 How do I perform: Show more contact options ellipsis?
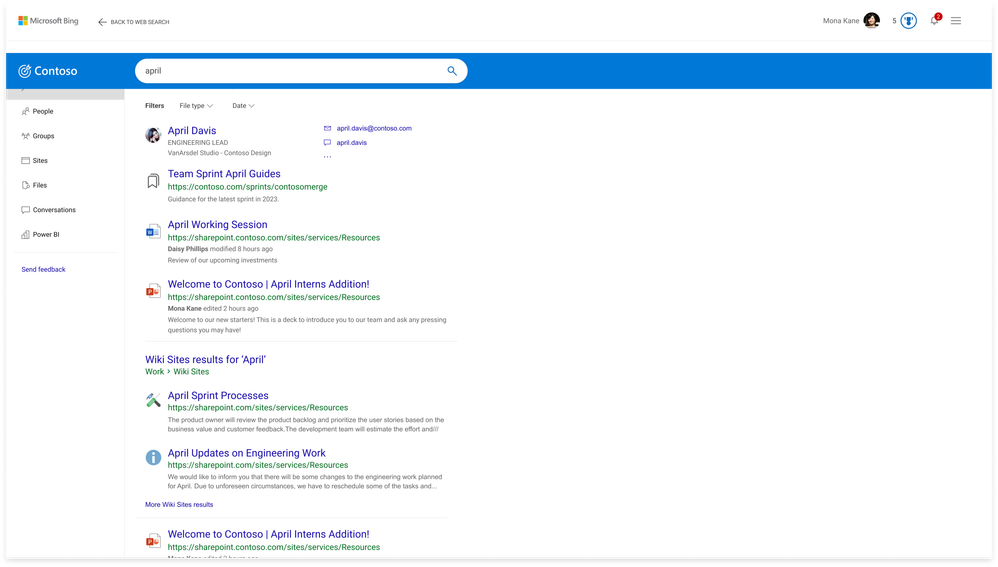[x=327, y=157]
